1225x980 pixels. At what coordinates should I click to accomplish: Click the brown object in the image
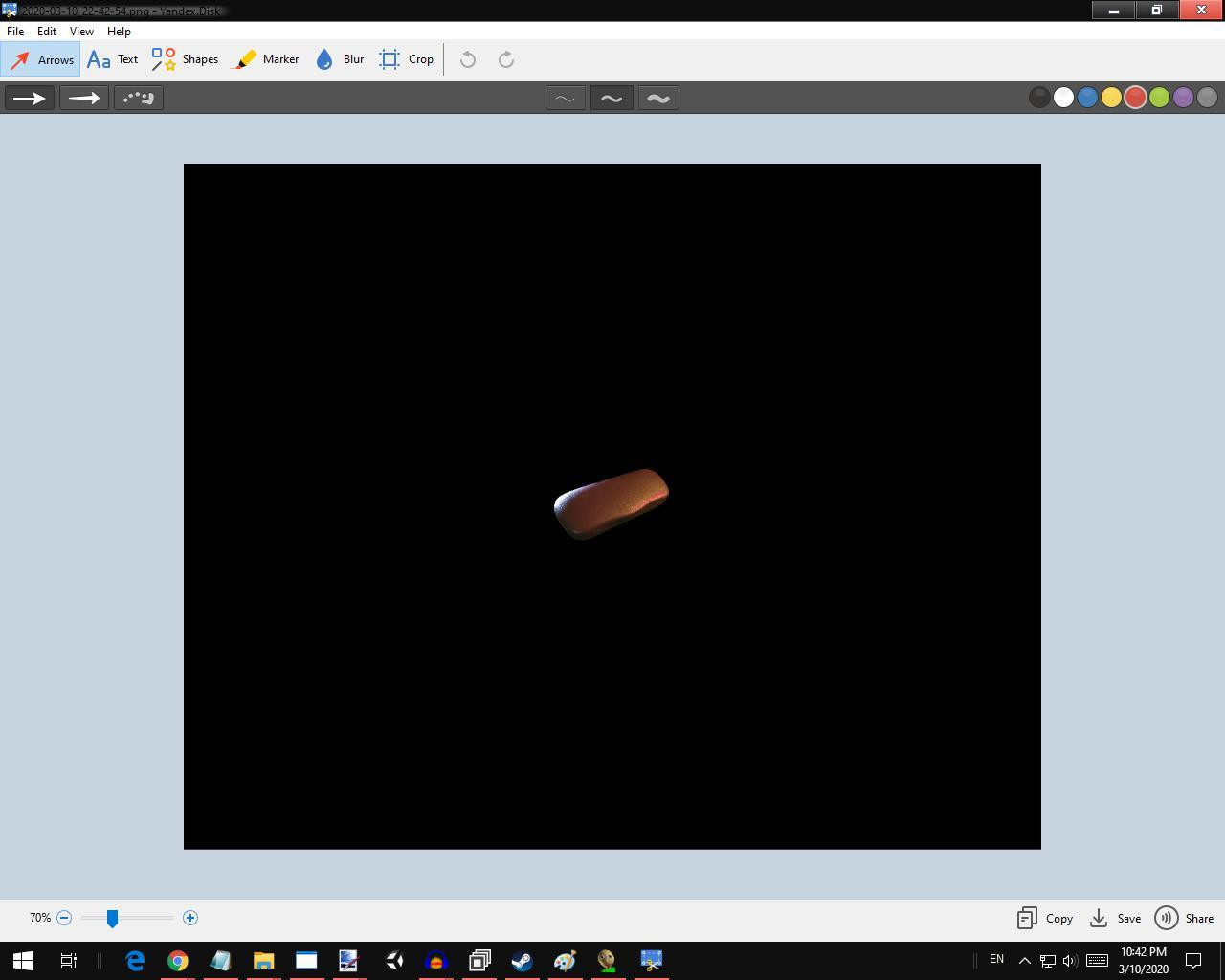(612, 503)
